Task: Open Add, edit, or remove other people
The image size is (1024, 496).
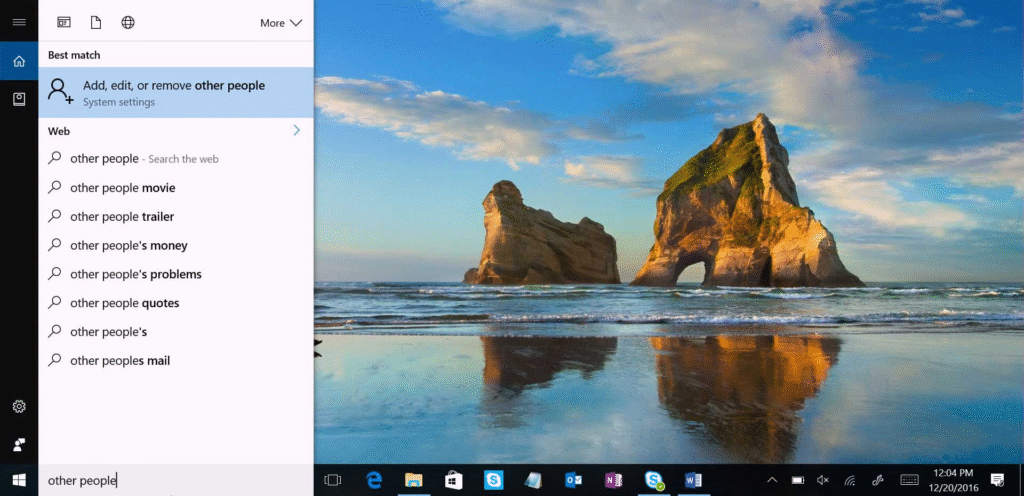Action: tap(176, 93)
